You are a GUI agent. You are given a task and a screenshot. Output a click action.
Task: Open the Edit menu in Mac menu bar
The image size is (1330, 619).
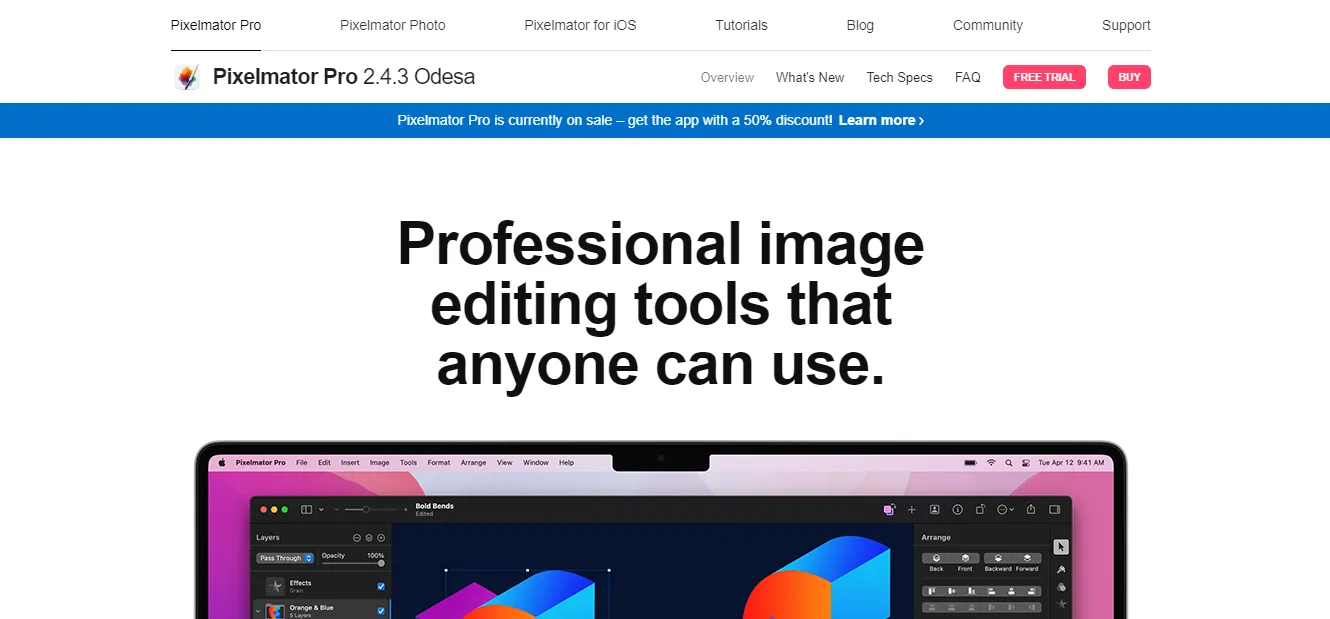[324, 463]
